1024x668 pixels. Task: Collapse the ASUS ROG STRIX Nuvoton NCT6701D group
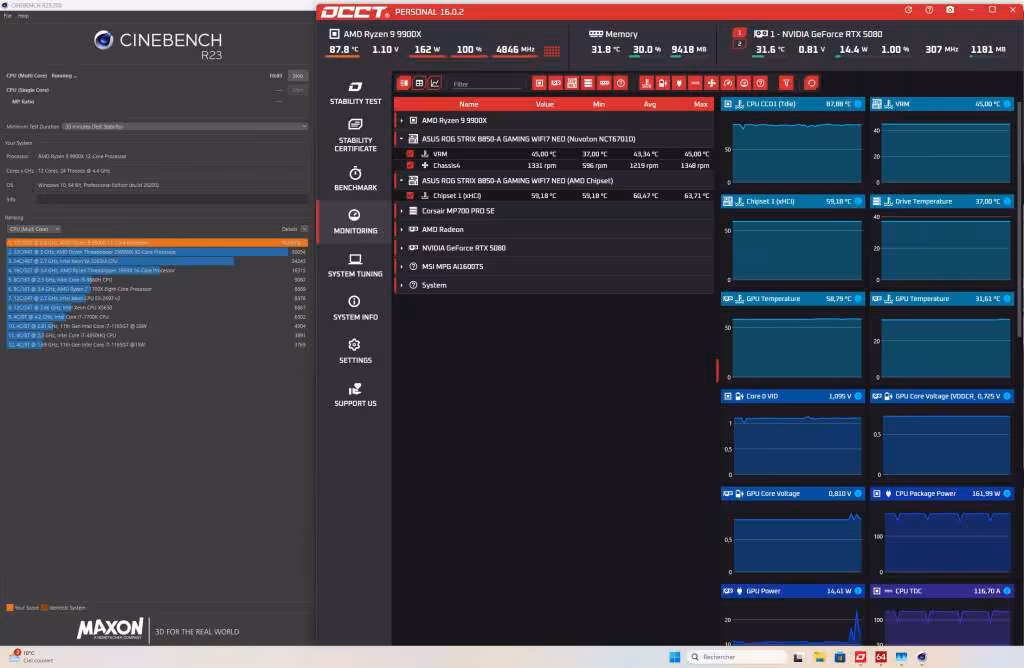coord(402,138)
